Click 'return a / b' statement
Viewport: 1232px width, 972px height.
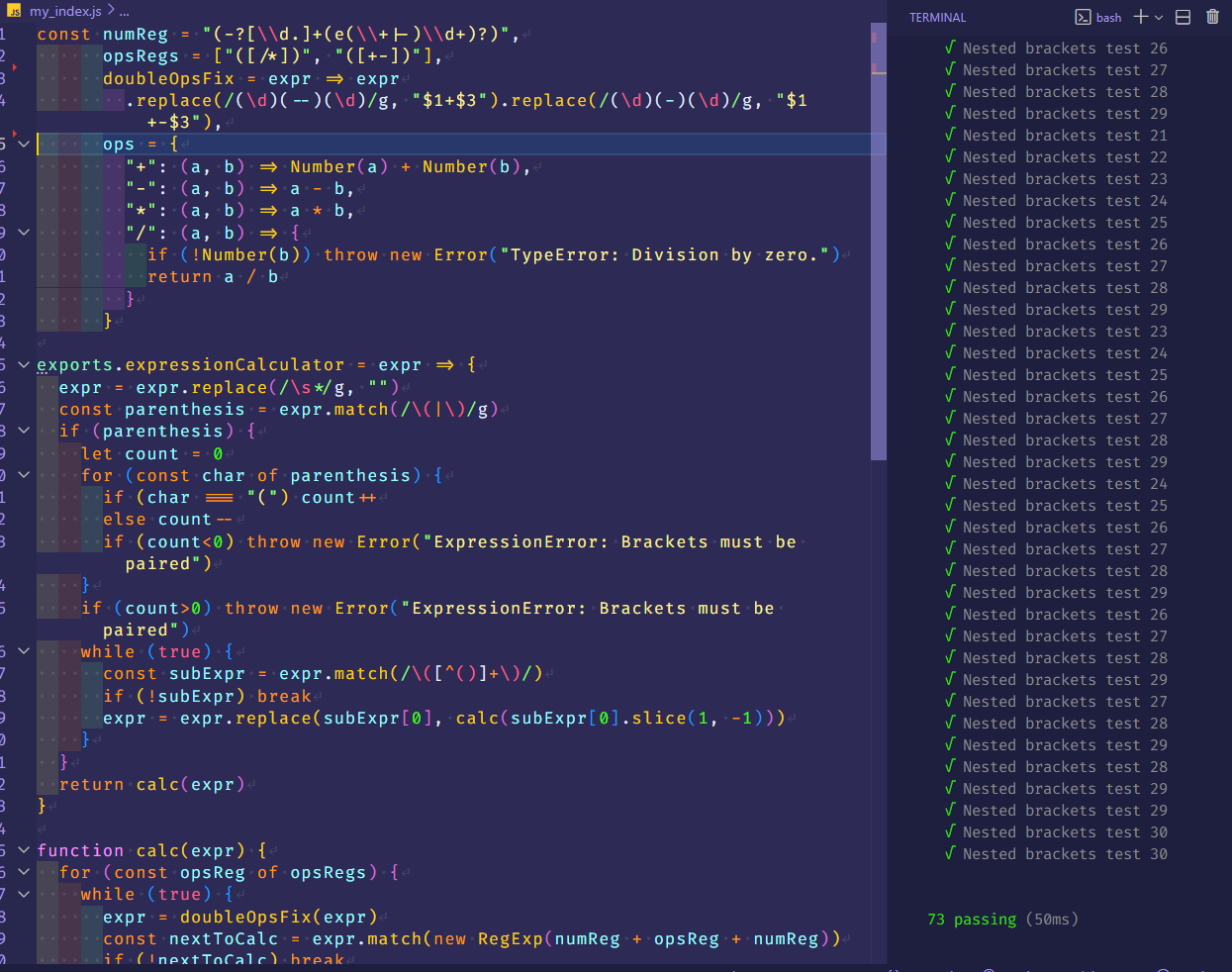pos(213,277)
